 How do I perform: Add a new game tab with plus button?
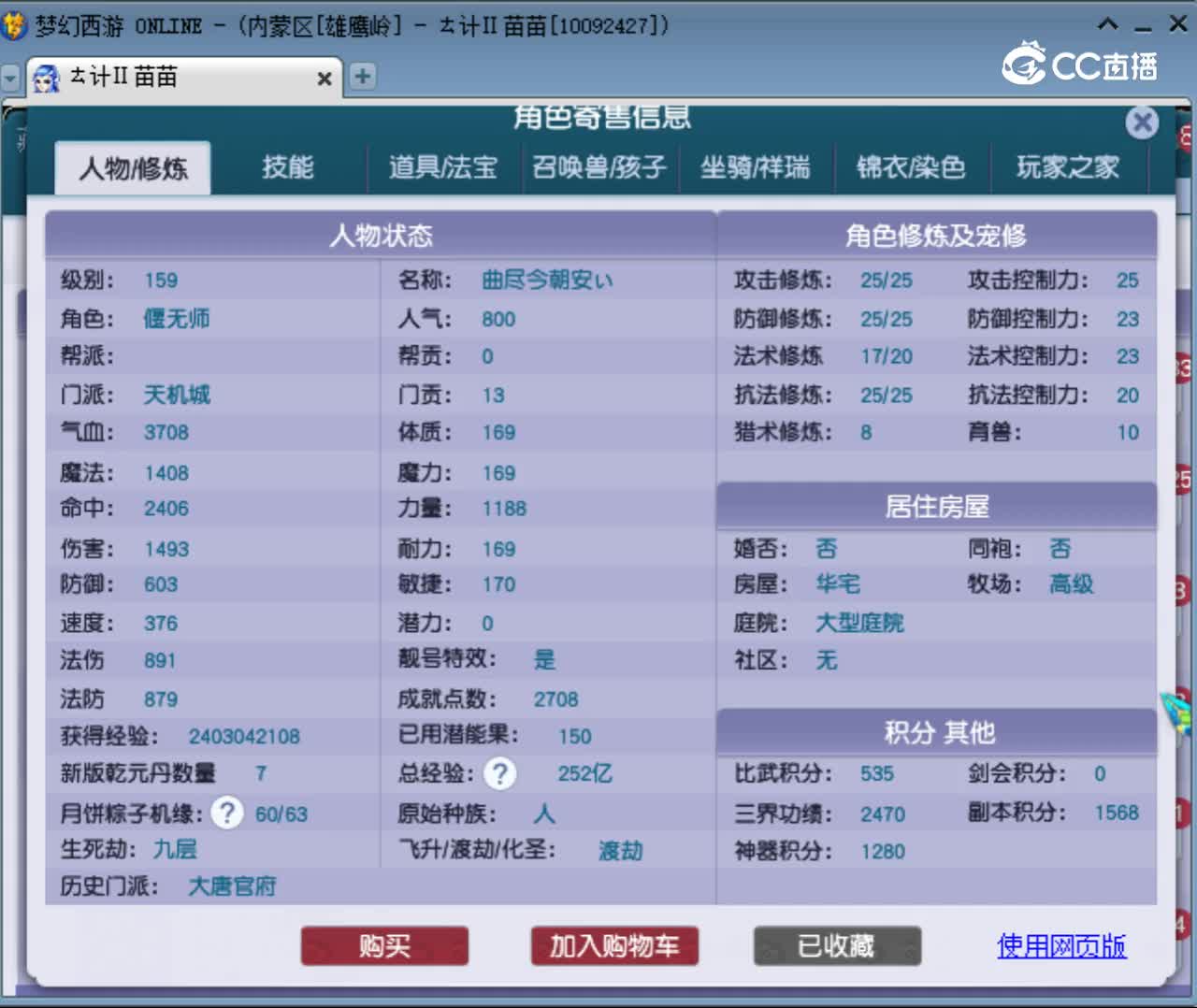363,76
